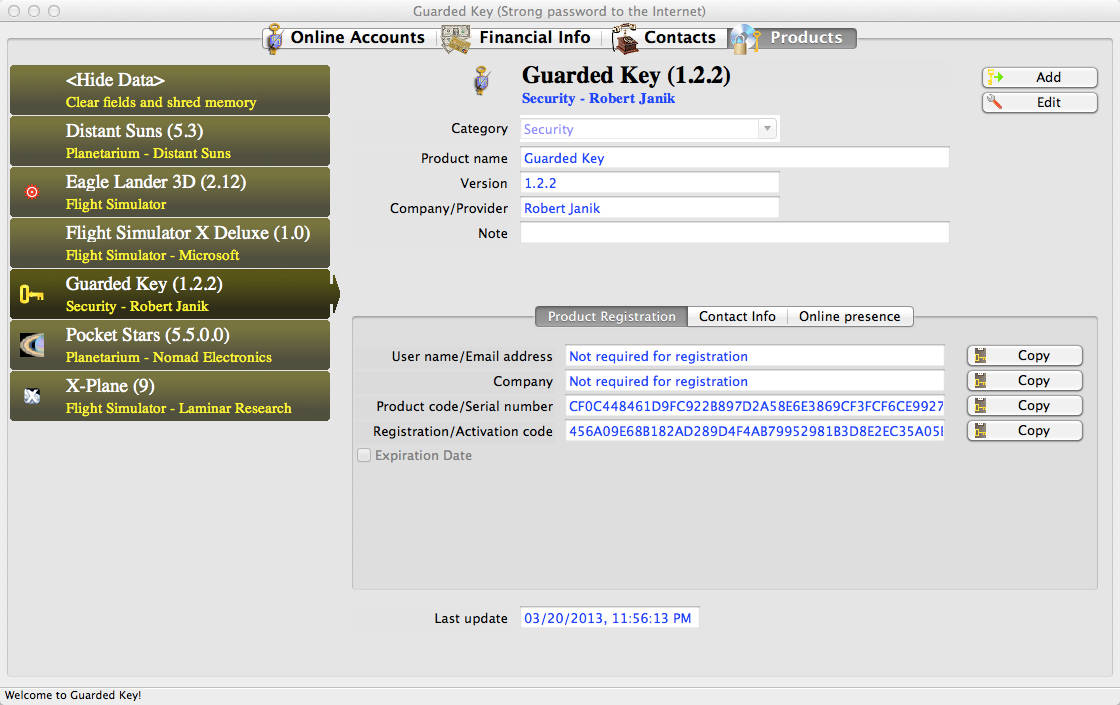Click the 'Security - Robert Janik' subtitle
The height and width of the screenshot is (705, 1120).
click(x=598, y=99)
